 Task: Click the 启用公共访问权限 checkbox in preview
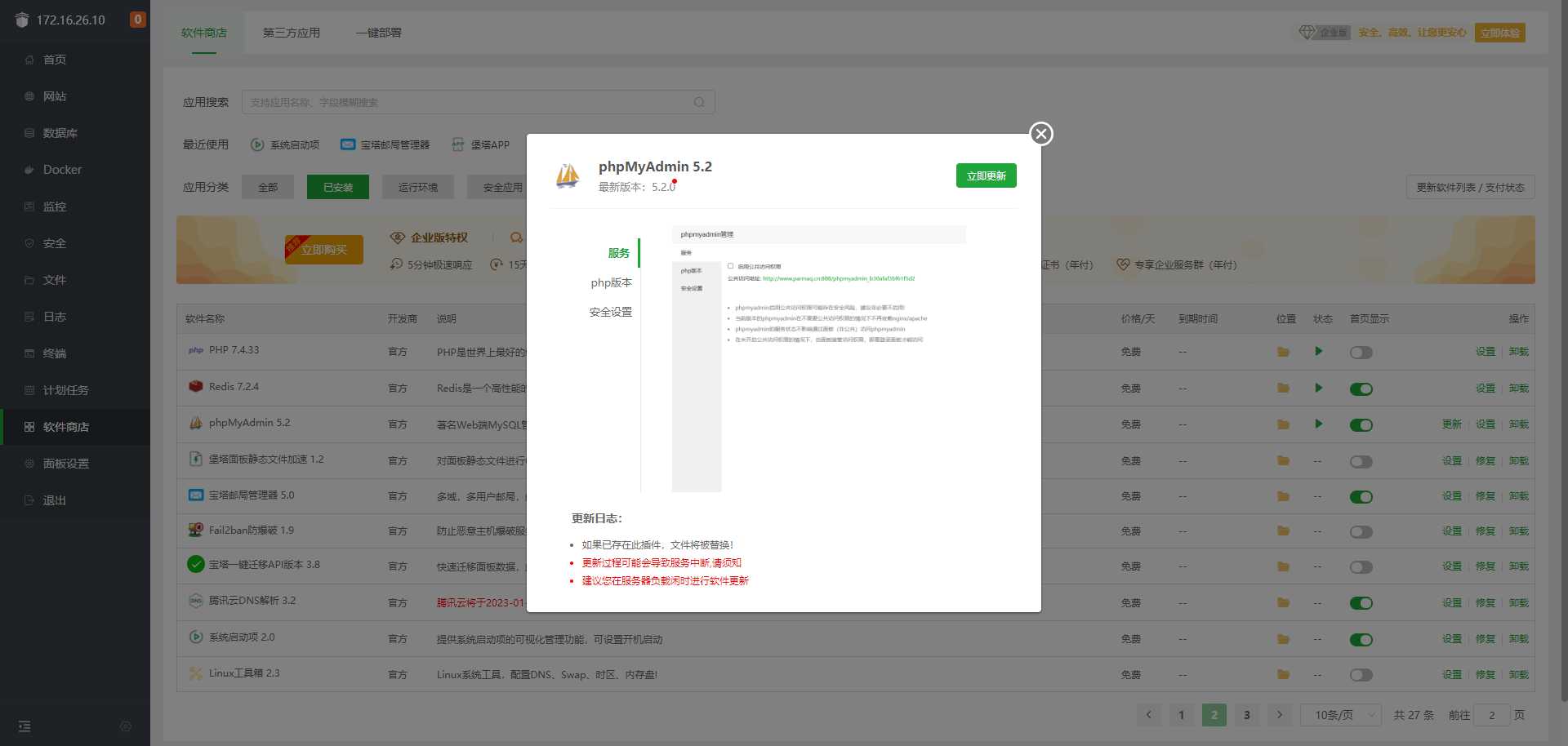(731, 266)
